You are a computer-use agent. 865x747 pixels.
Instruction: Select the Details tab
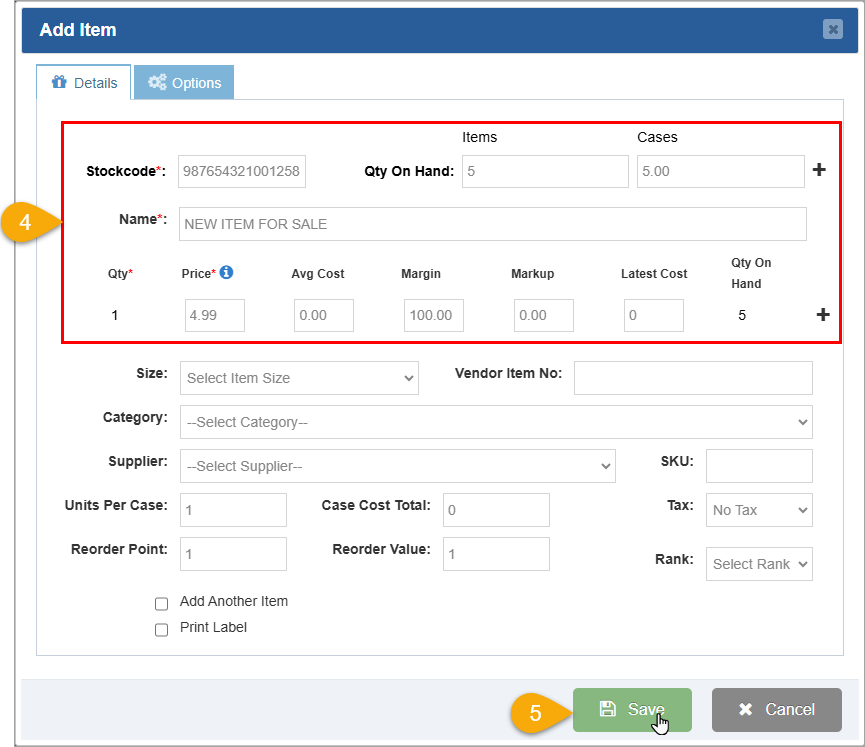[x=85, y=83]
